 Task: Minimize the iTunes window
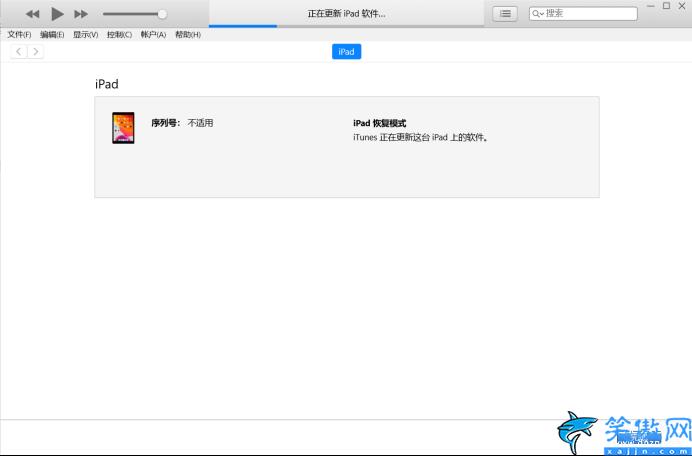click(651, 6)
